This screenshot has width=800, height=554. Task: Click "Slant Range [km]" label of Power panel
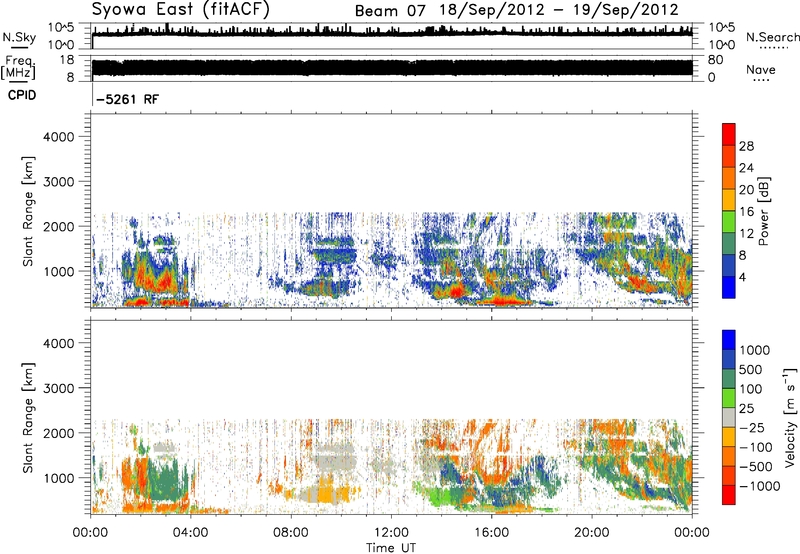[28, 211]
